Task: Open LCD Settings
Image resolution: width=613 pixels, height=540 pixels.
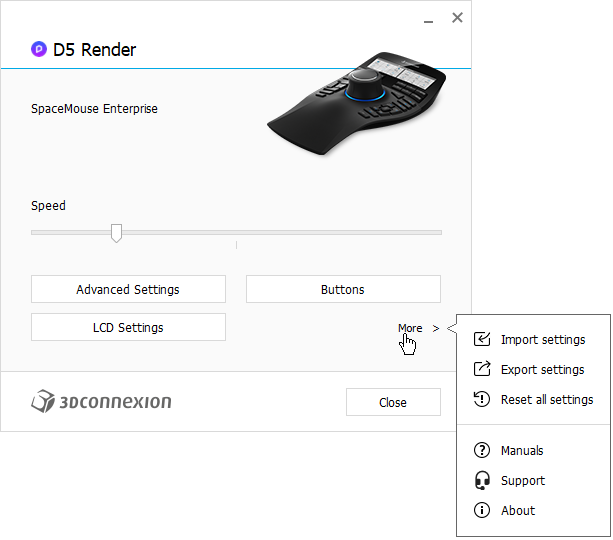Action: pos(128,327)
